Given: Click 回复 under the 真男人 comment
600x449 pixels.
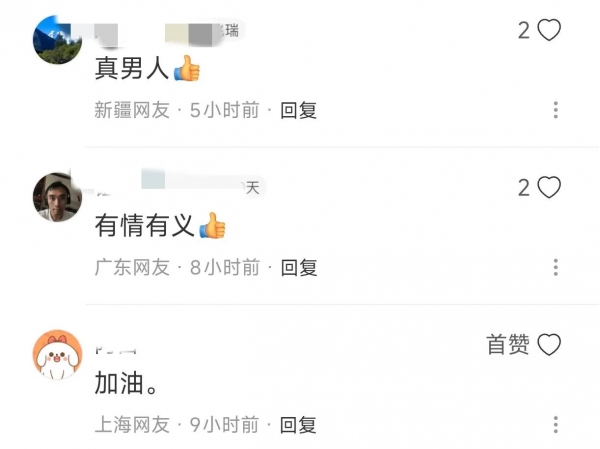Looking at the screenshot, I should pyautogui.click(x=298, y=110).
